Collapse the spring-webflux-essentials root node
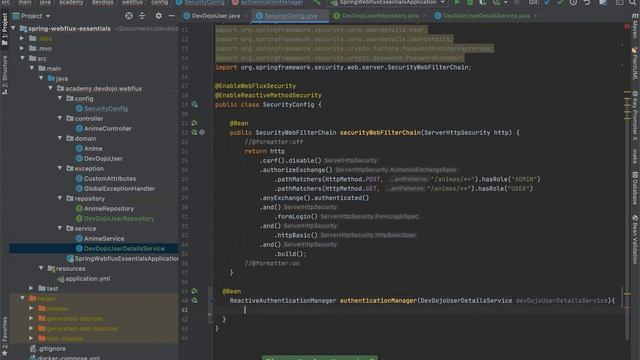This screenshot has width=640, height=360. 13,28
